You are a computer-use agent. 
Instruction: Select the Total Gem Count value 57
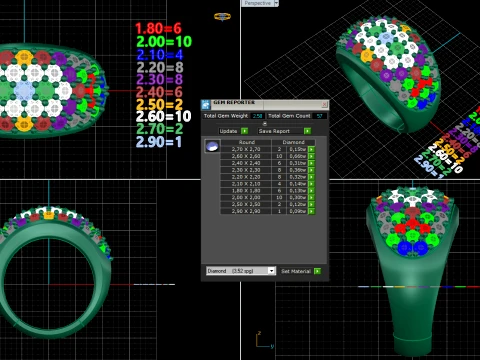pyautogui.click(x=319, y=116)
